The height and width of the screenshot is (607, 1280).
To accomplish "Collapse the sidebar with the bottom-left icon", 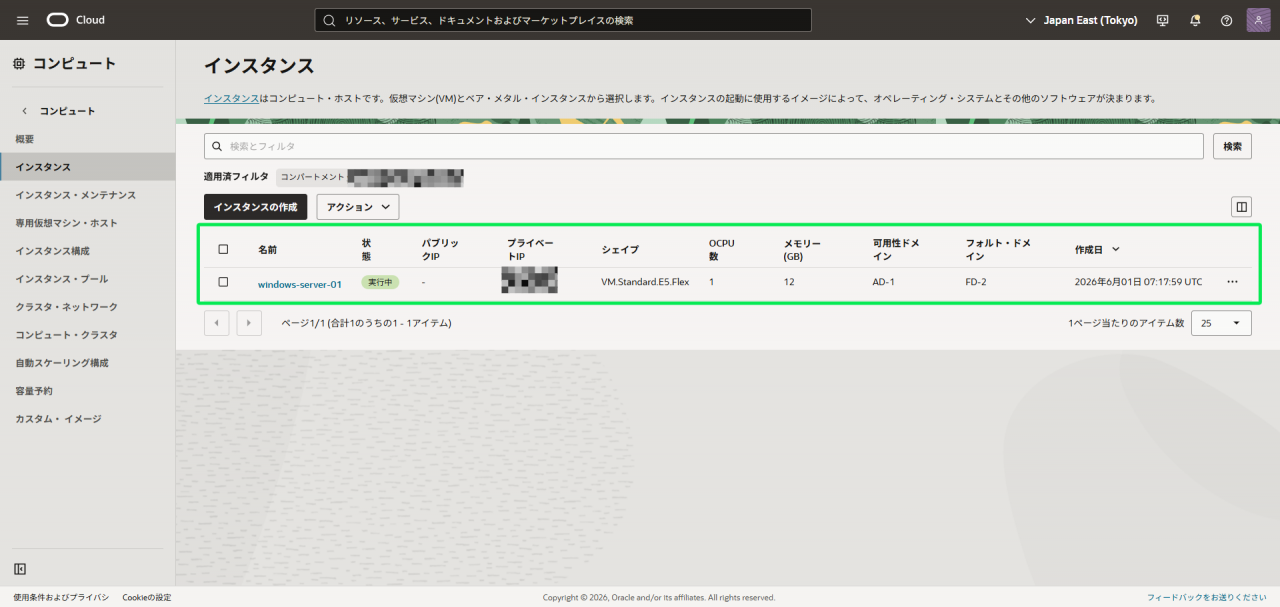I will [20, 569].
